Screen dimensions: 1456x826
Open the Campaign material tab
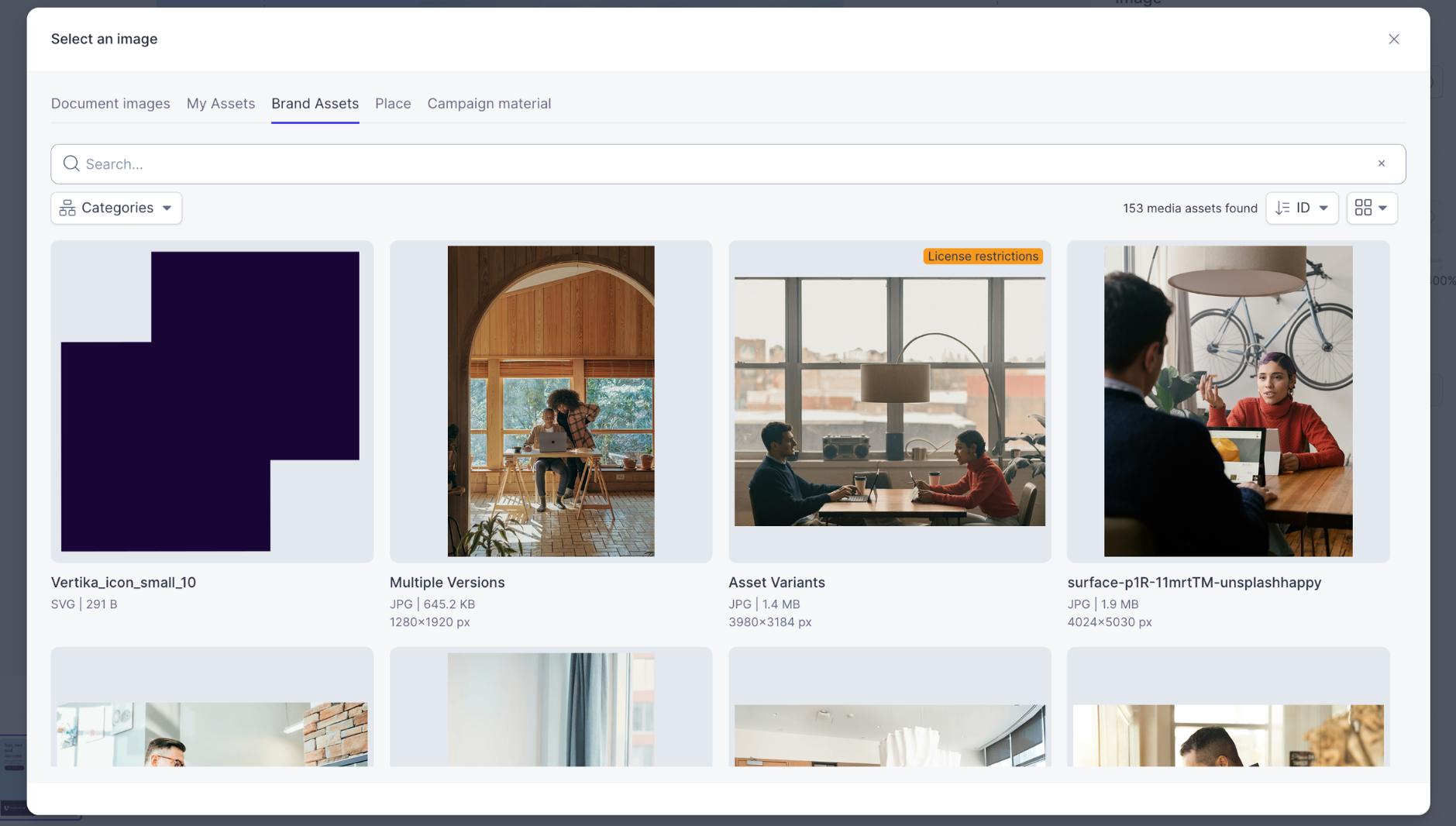489,103
